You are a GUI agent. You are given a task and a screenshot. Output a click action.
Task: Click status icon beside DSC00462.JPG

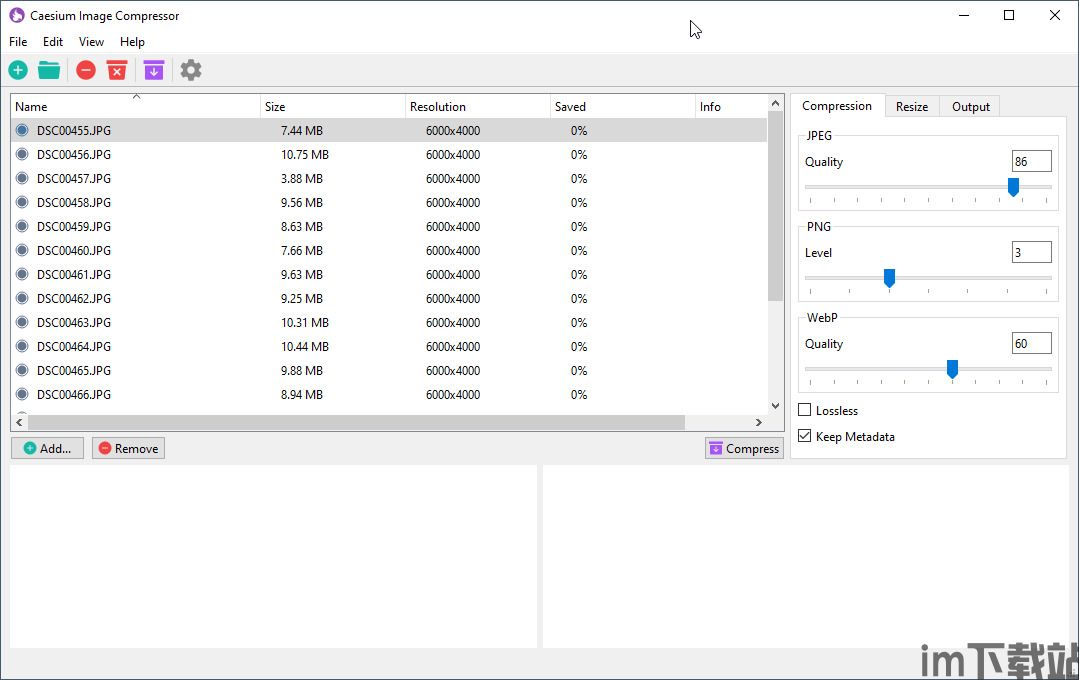tap(22, 298)
